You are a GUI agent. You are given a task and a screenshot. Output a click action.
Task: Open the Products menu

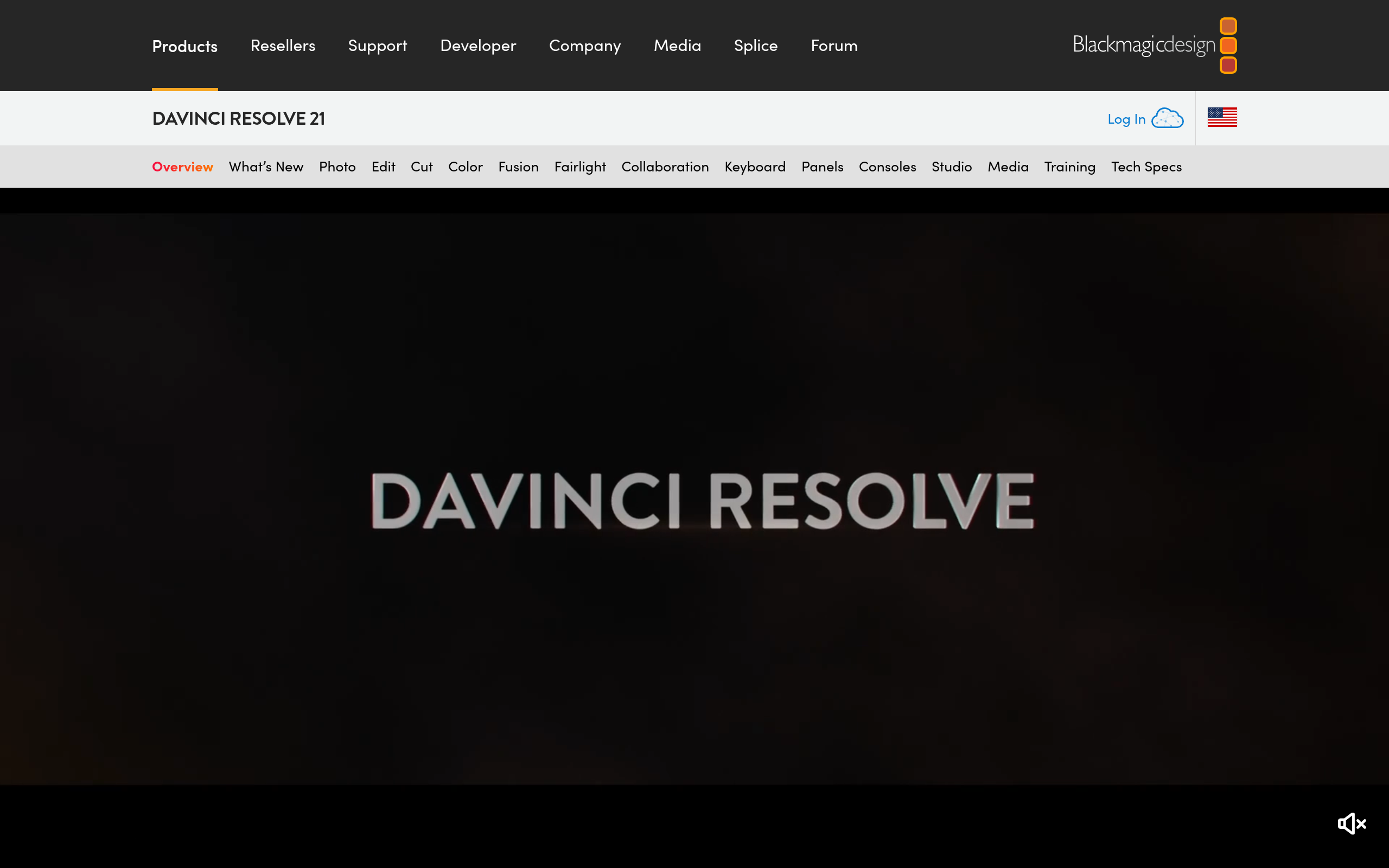(x=185, y=46)
